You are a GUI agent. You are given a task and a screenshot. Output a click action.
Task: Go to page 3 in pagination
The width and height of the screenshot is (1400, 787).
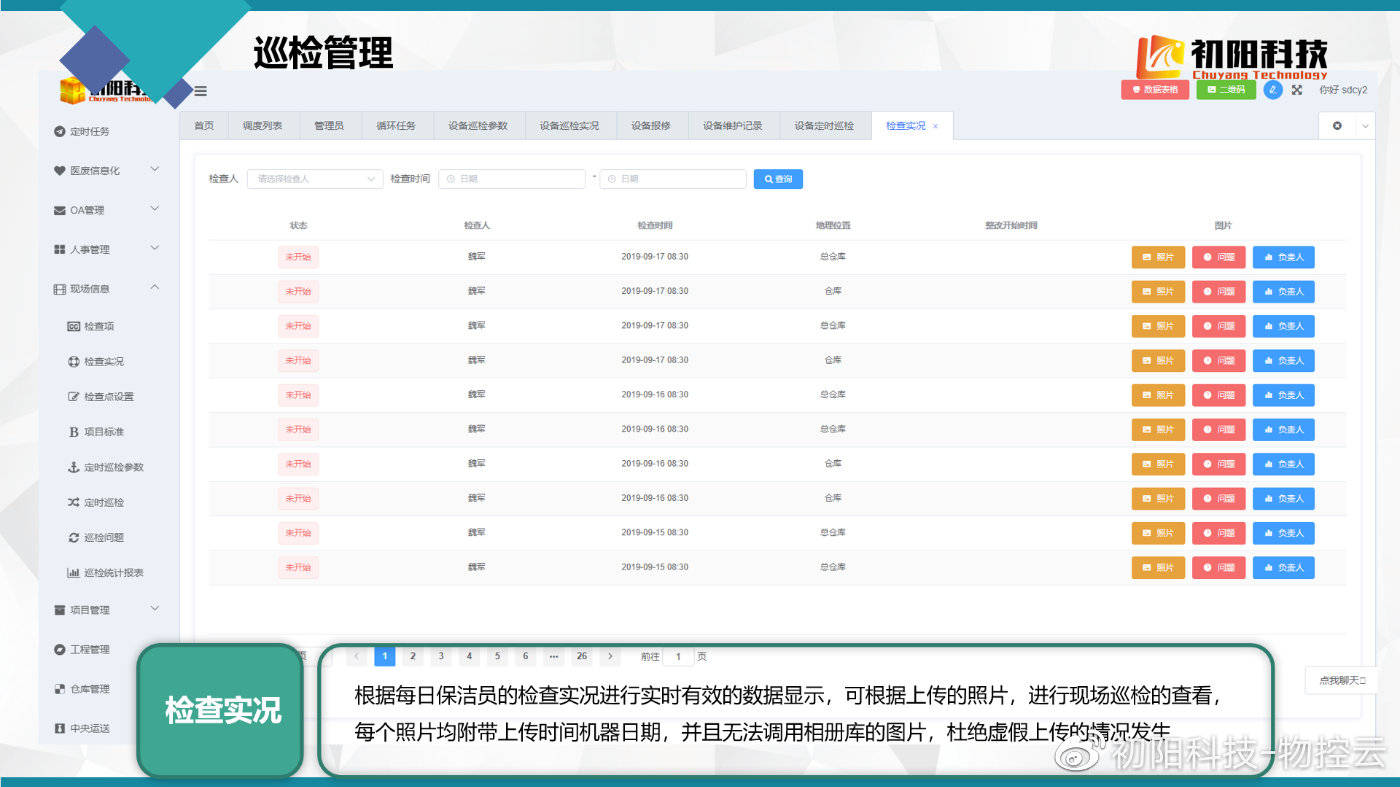(x=441, y=656)
